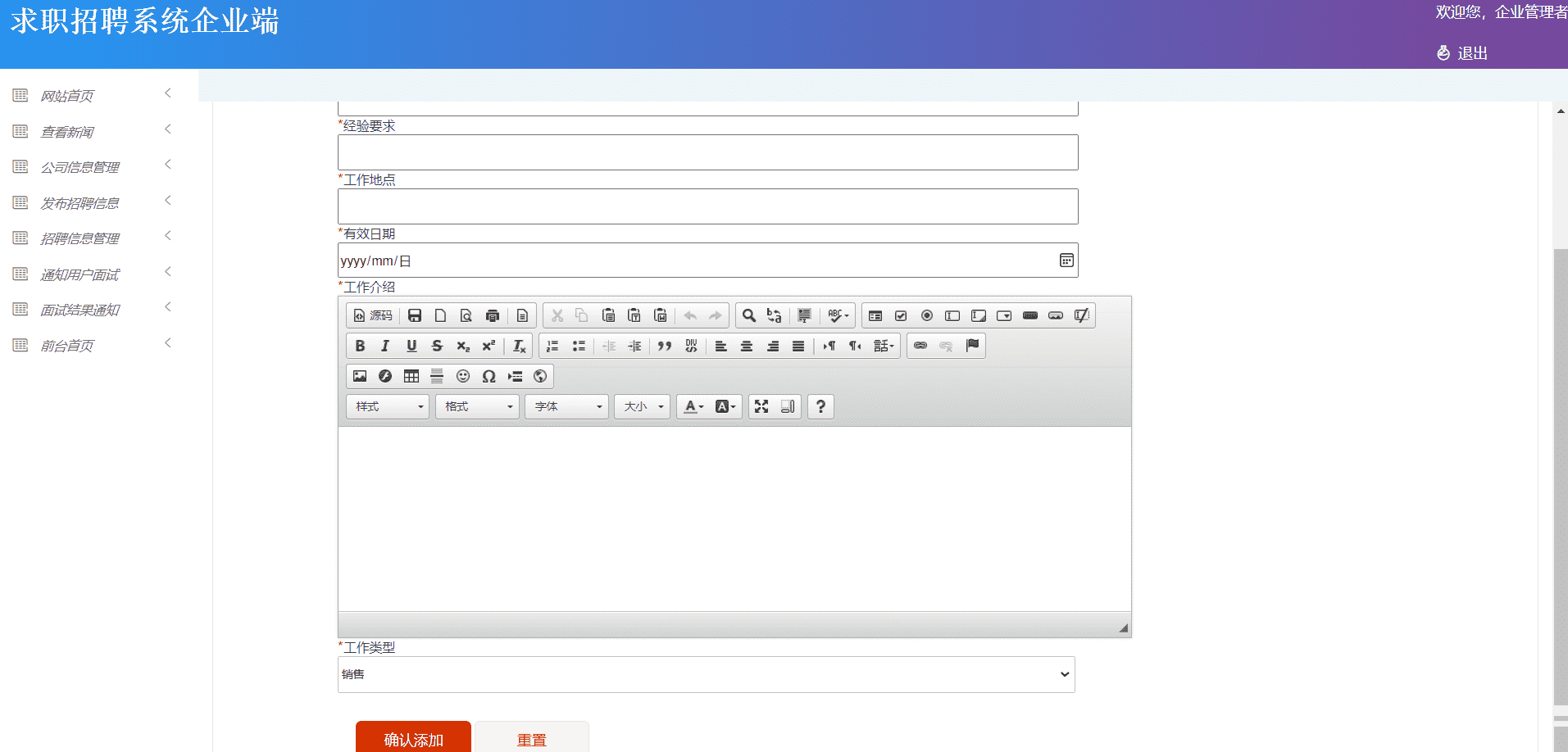Open the 工作类型 select showing 销售
1568x752 pixels.
[x=707, y=674]
